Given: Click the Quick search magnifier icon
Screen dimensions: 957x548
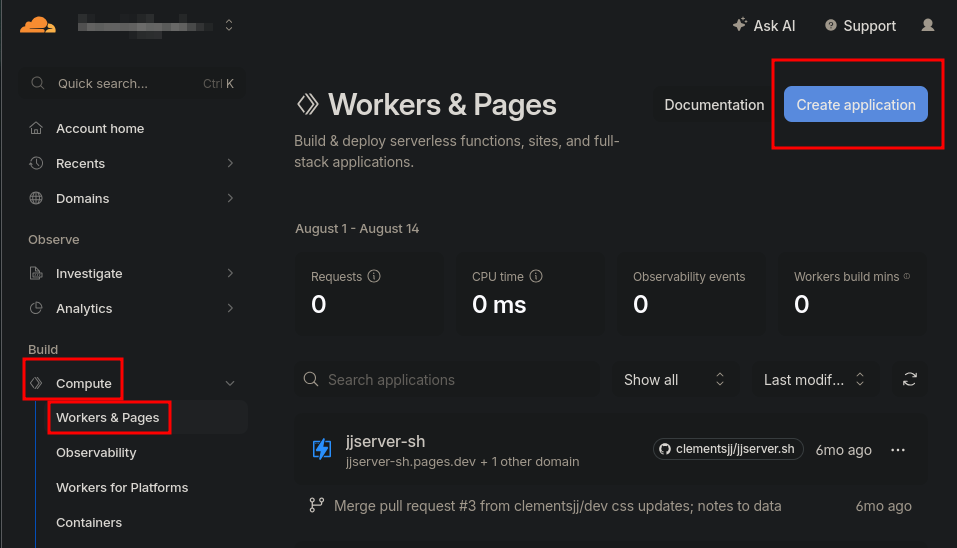Looking at the screenshot, I should point(38,83).
